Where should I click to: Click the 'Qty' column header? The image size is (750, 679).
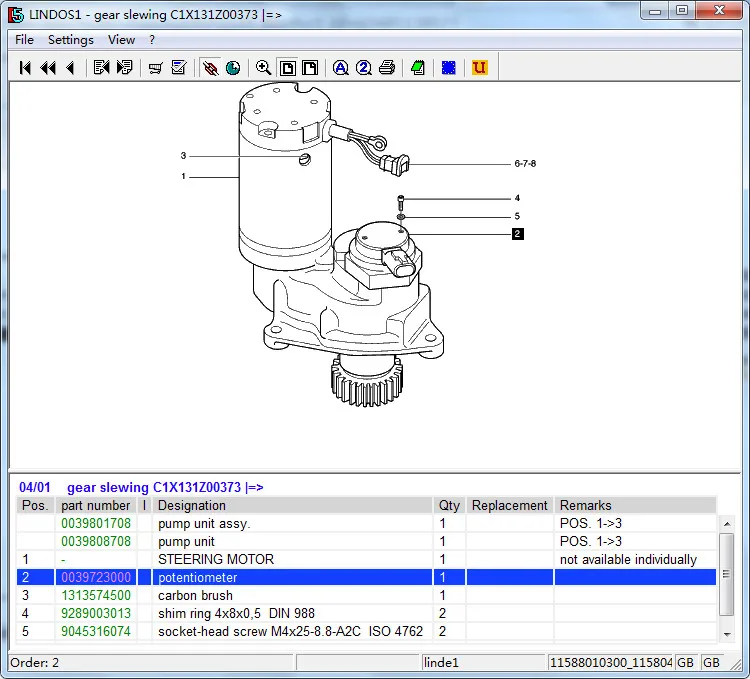click(x=449, y=505)
